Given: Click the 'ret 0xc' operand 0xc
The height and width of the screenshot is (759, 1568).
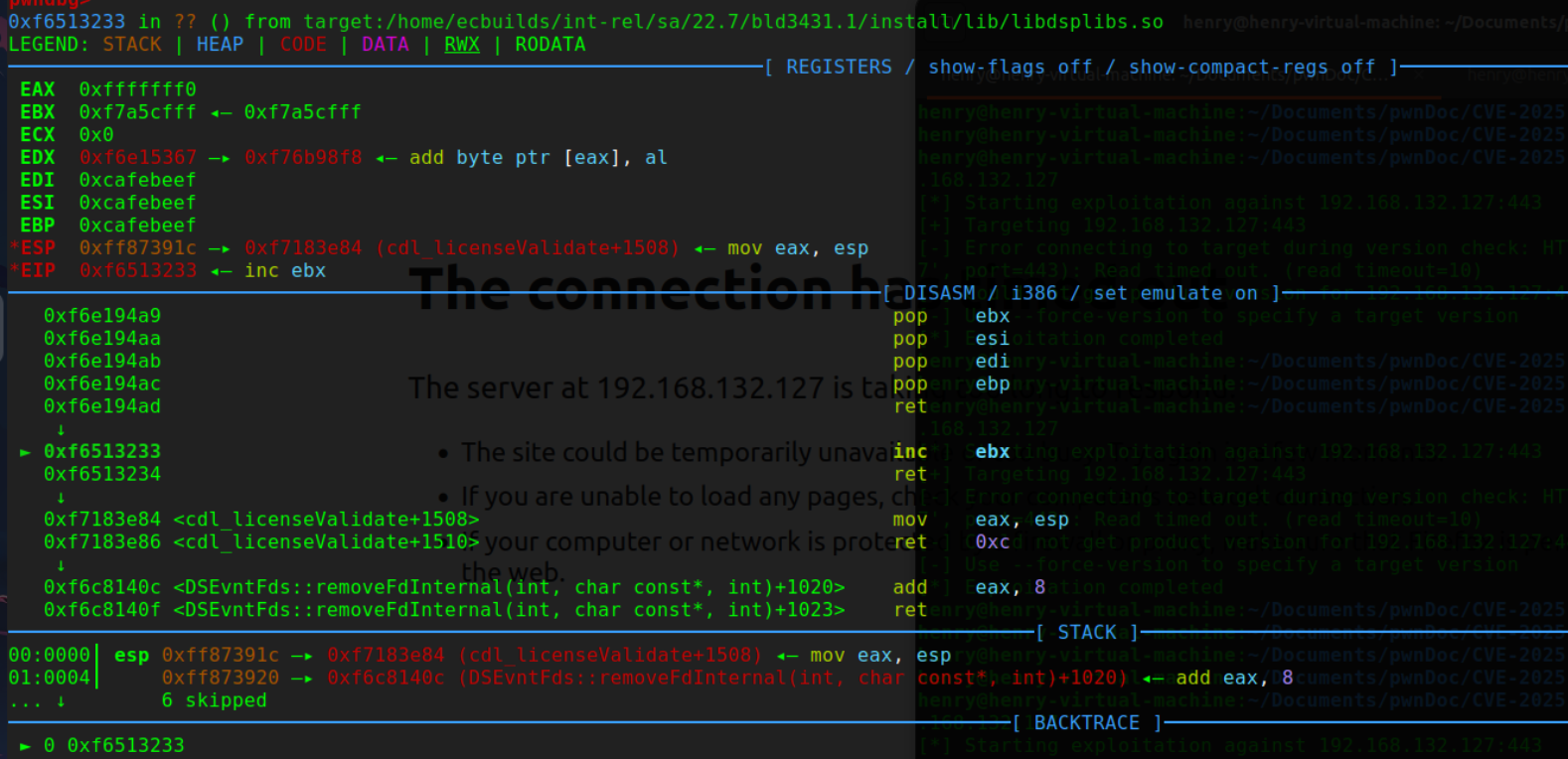Looking at the screenshot, I should (x=993, y=542).
